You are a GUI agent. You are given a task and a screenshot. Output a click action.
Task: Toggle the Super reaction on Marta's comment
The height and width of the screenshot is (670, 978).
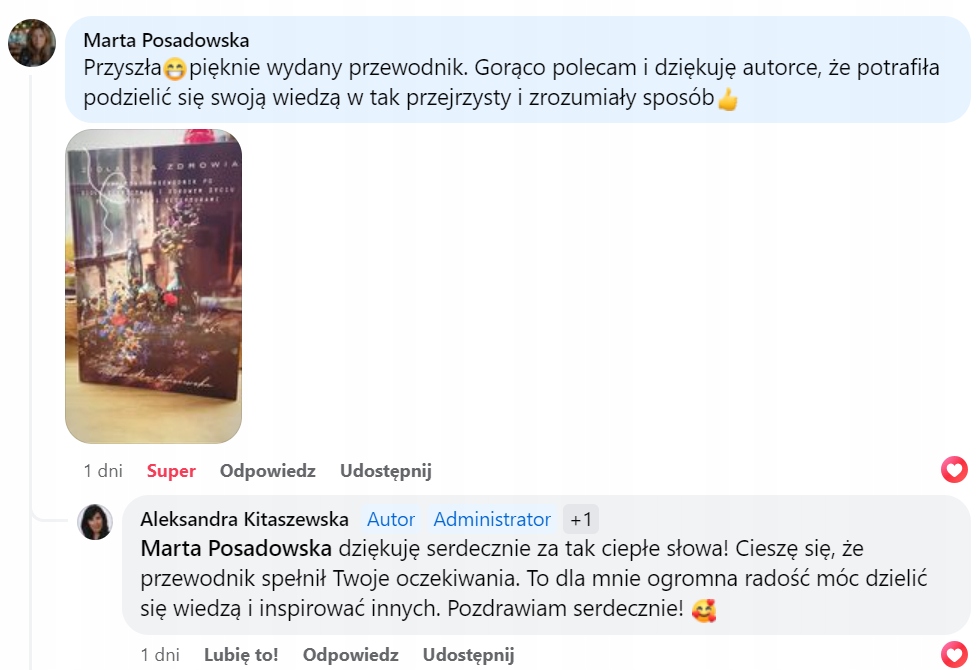click(x=171, y=471)
